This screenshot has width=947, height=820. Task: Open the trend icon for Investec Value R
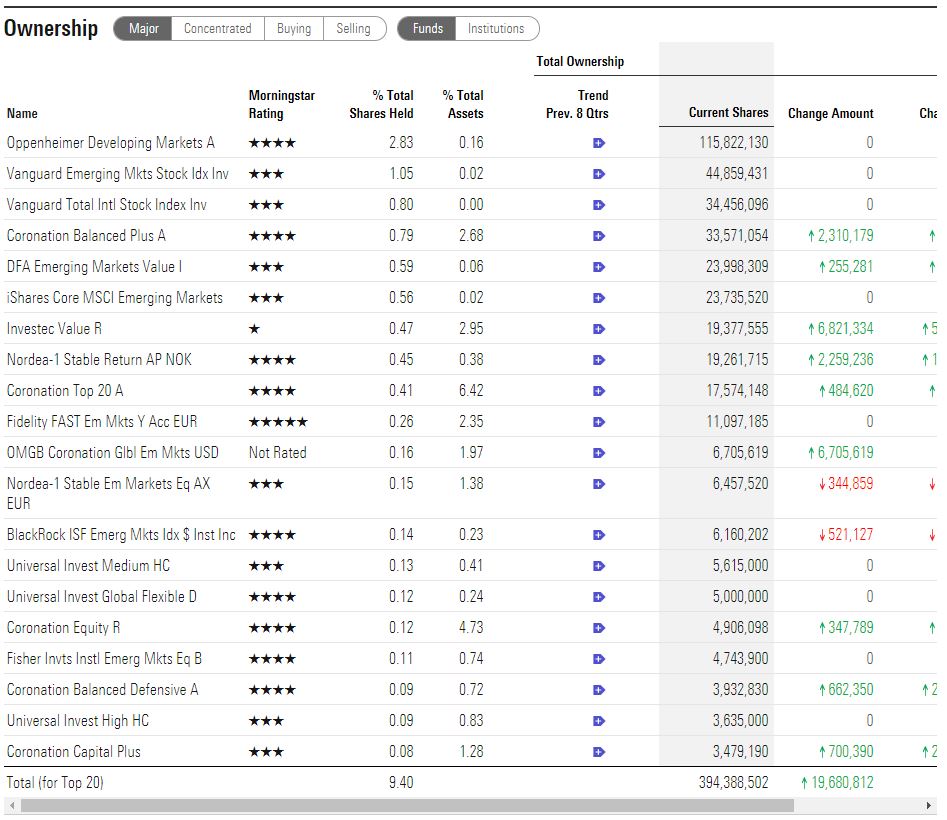597,328
